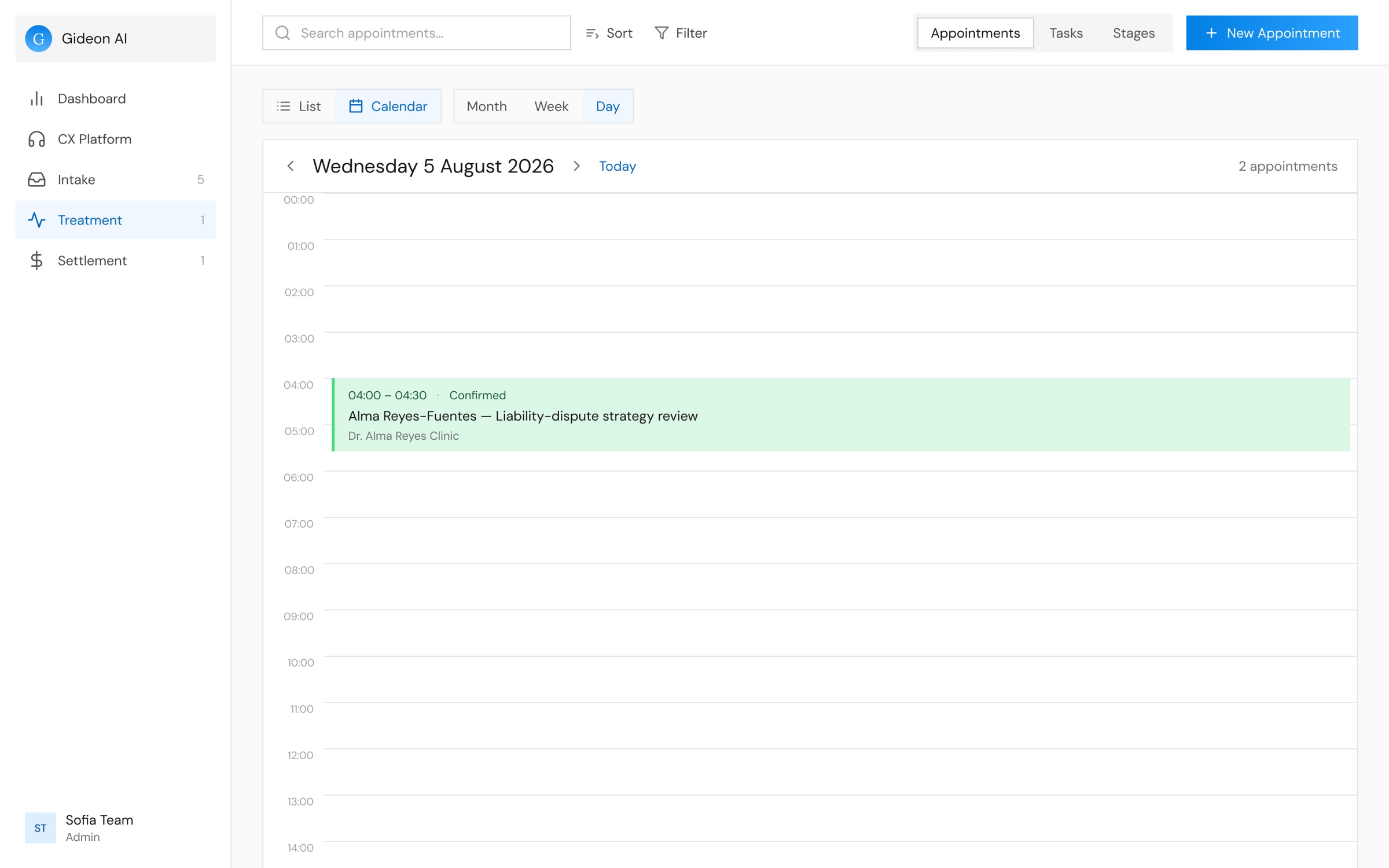
Task: Open Dashboard from the sidebar
Action: pyautogui.click(x=116, y=98)
